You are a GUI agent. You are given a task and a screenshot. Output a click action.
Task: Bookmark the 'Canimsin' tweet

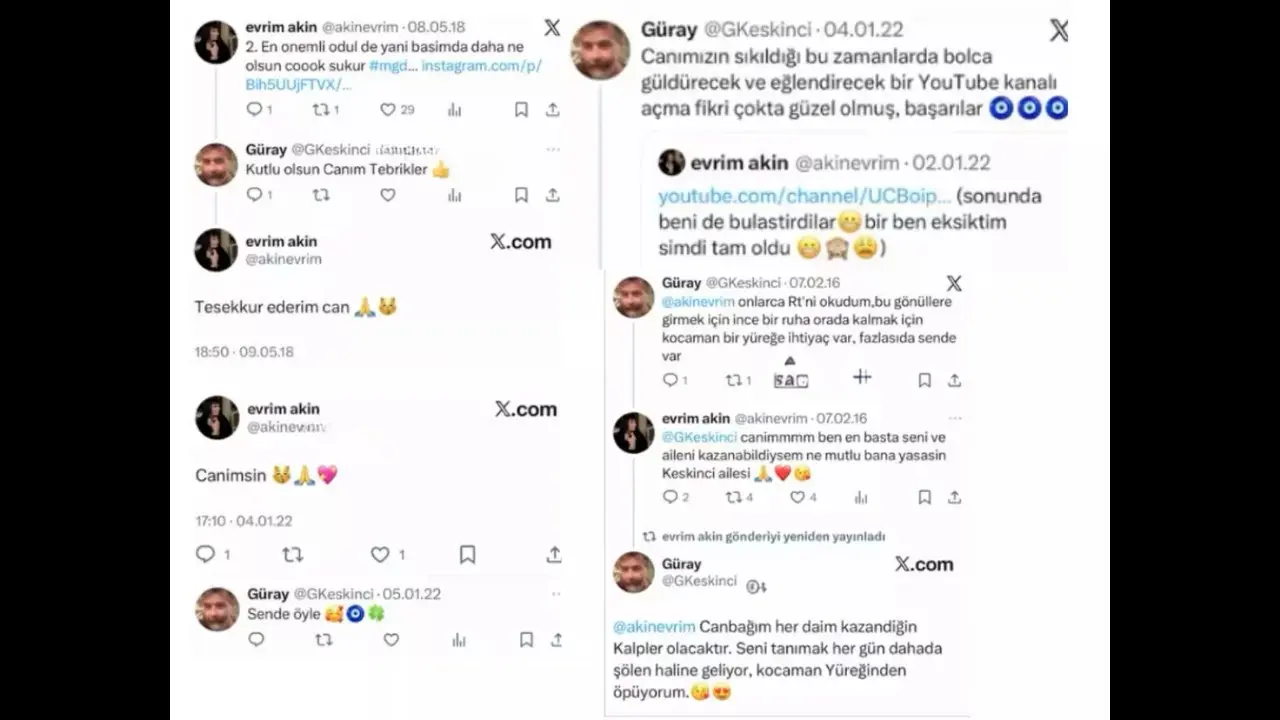(x=467, y=554)
